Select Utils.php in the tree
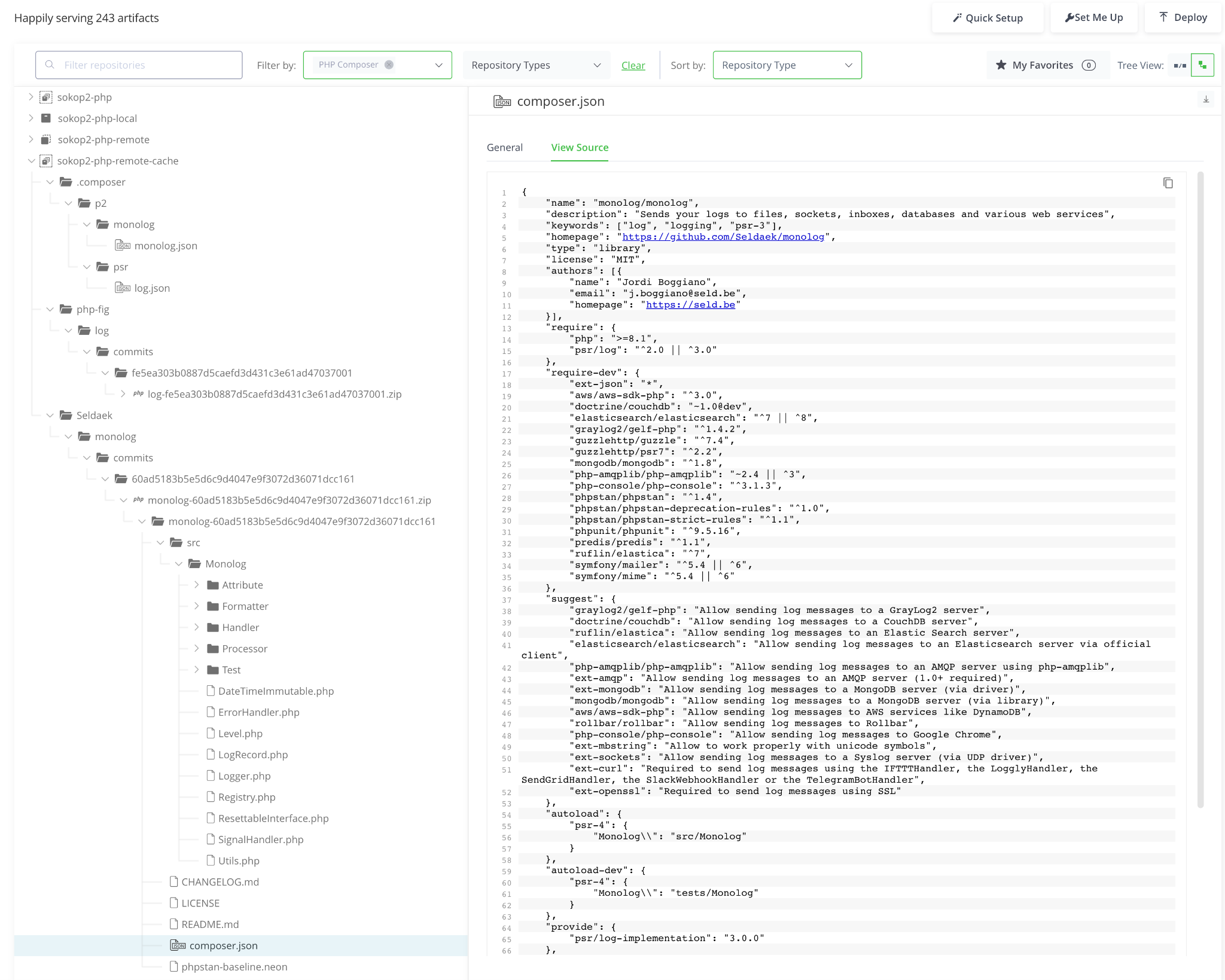Viewport: 1225px width, 980px height. pos(239,860)
